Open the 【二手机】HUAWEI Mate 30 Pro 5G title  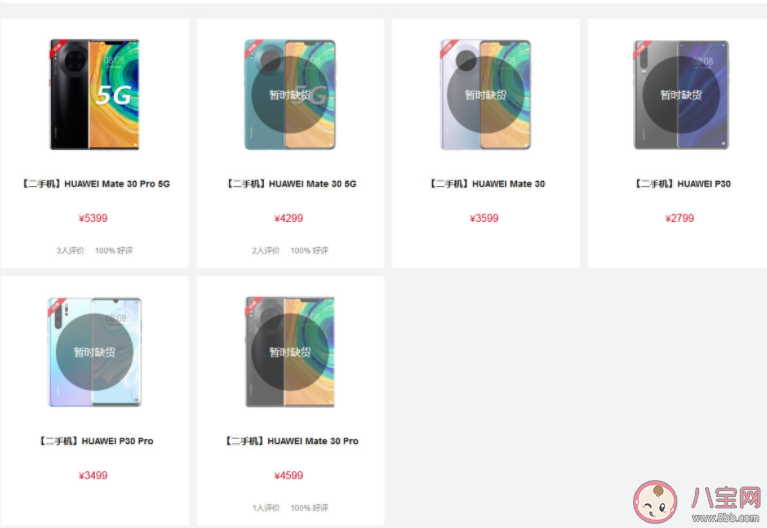click(x=95, y=184)
